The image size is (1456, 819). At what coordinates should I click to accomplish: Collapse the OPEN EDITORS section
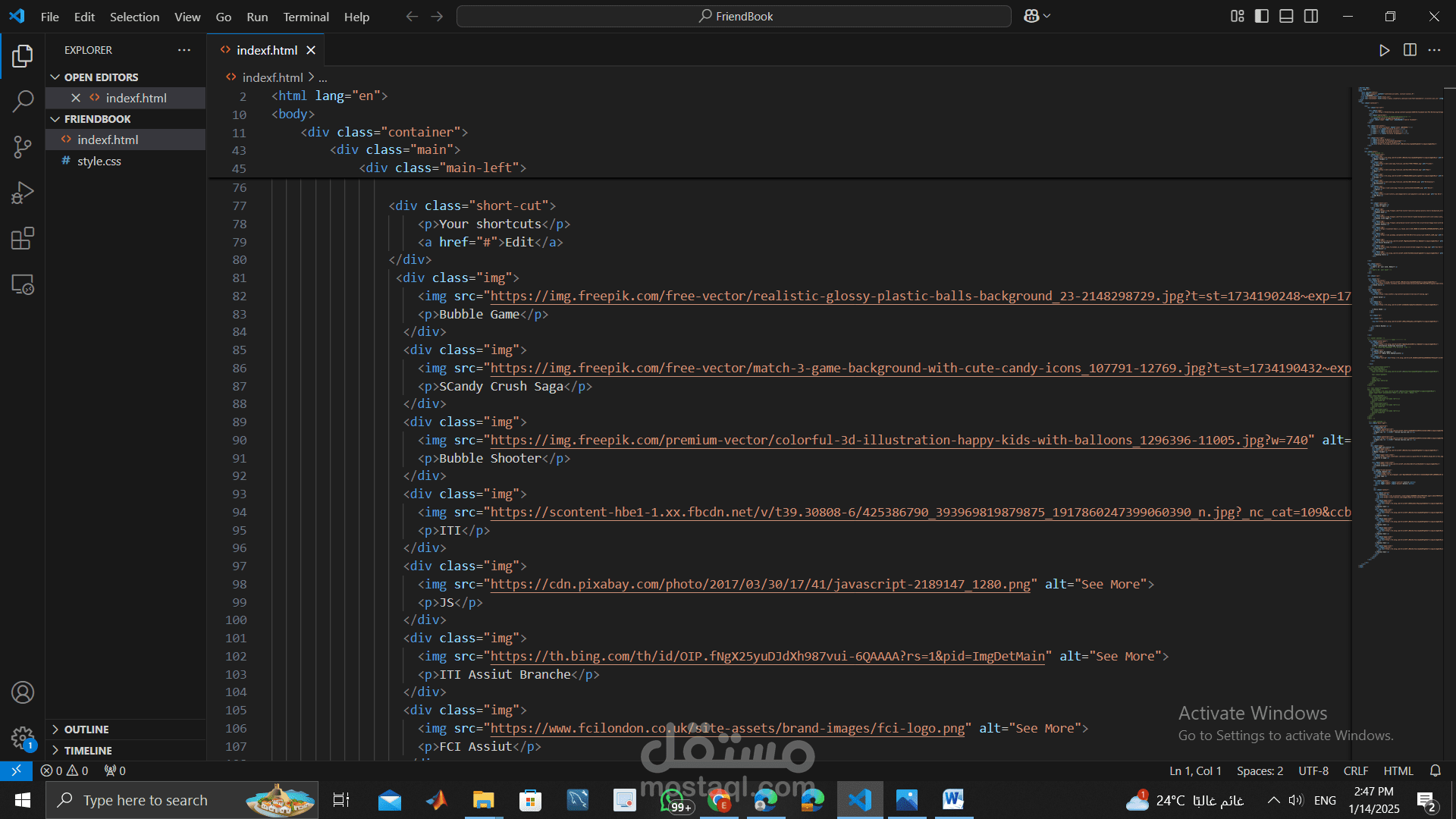101,77
